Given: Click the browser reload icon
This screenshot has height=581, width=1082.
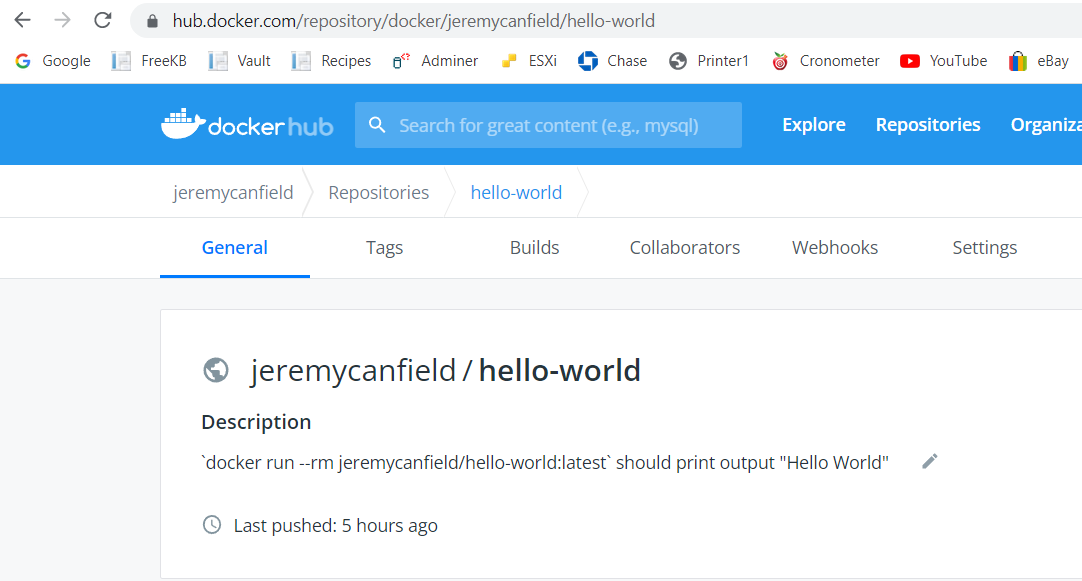Looking at the screenshot, I should tap(103, 21).
